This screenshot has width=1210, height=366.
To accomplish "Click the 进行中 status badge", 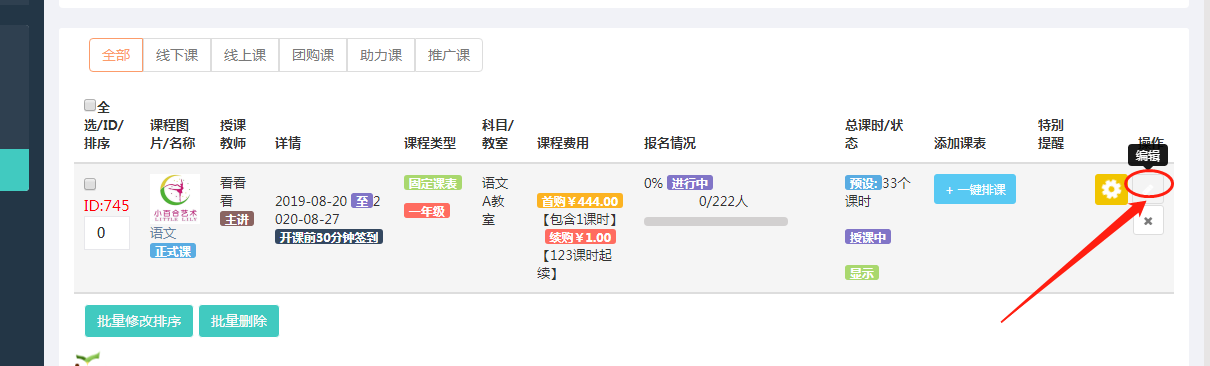I will (690, 183).
